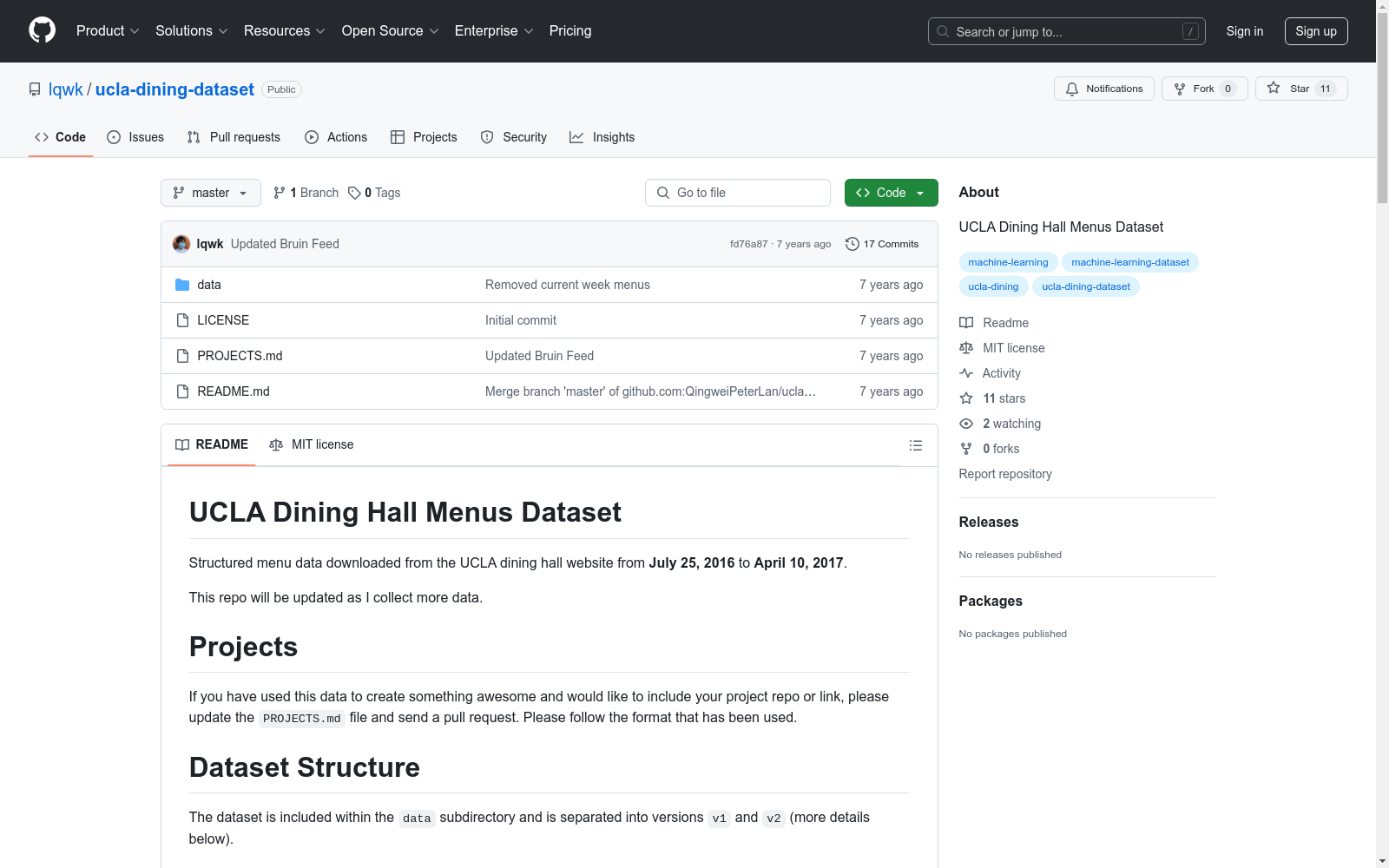Open the ucla-dining-dataset repo link
Viewport: 1389px width, 868px height.
coord(174,89)
